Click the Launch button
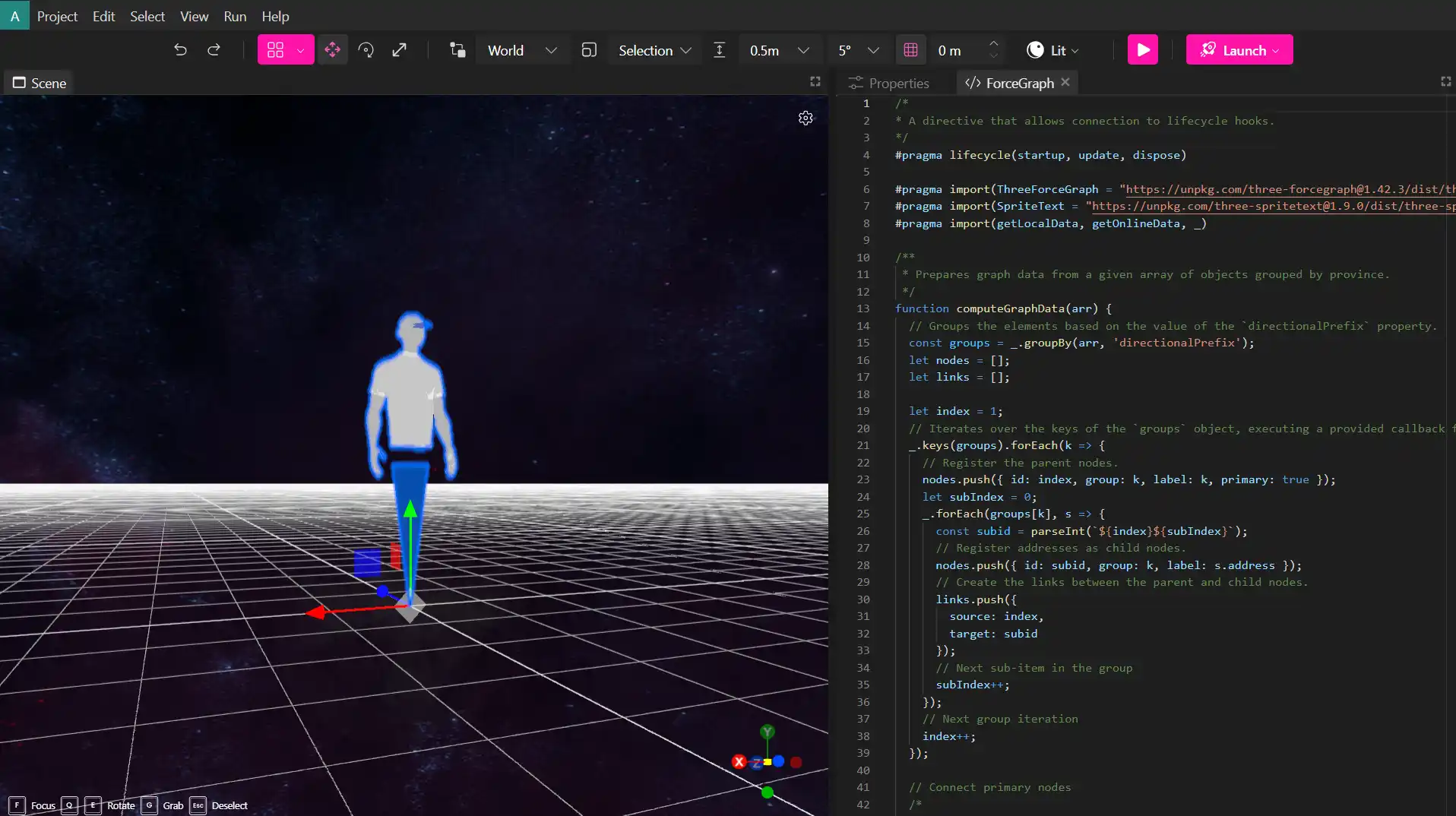This screenshot has height=816, width=1456. pyautogui.click(x=1239, y=50)
